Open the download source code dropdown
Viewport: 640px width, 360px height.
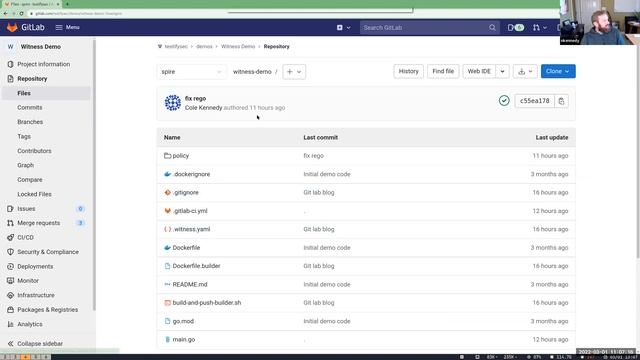[525, 71]
